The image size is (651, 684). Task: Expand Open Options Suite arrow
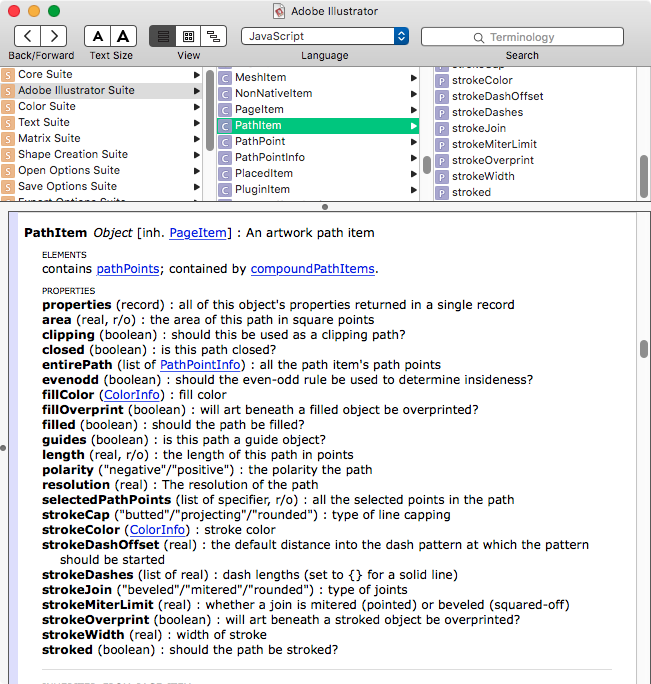coord(197,171)
